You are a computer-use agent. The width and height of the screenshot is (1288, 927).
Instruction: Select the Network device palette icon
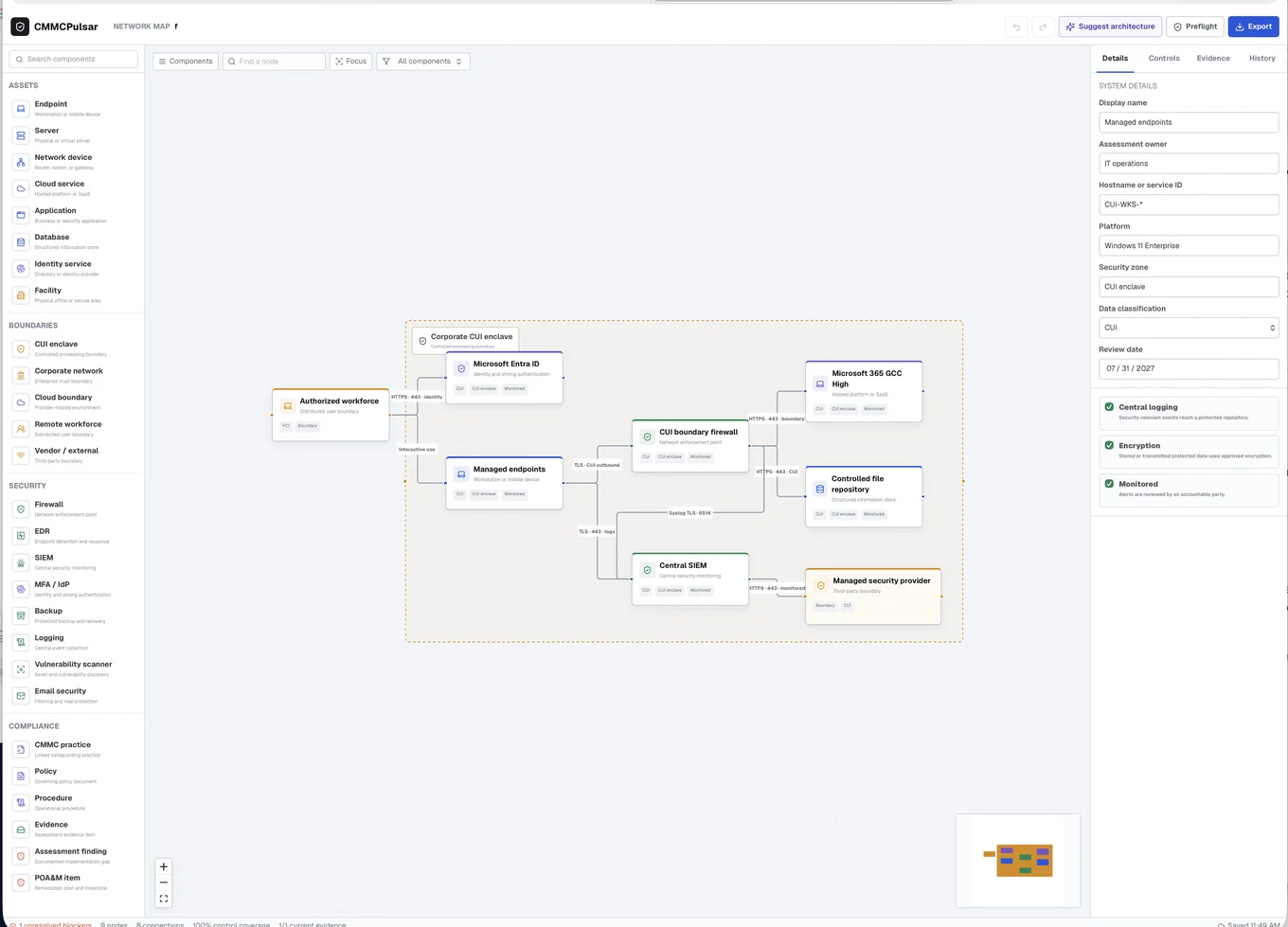coord(21,162)
